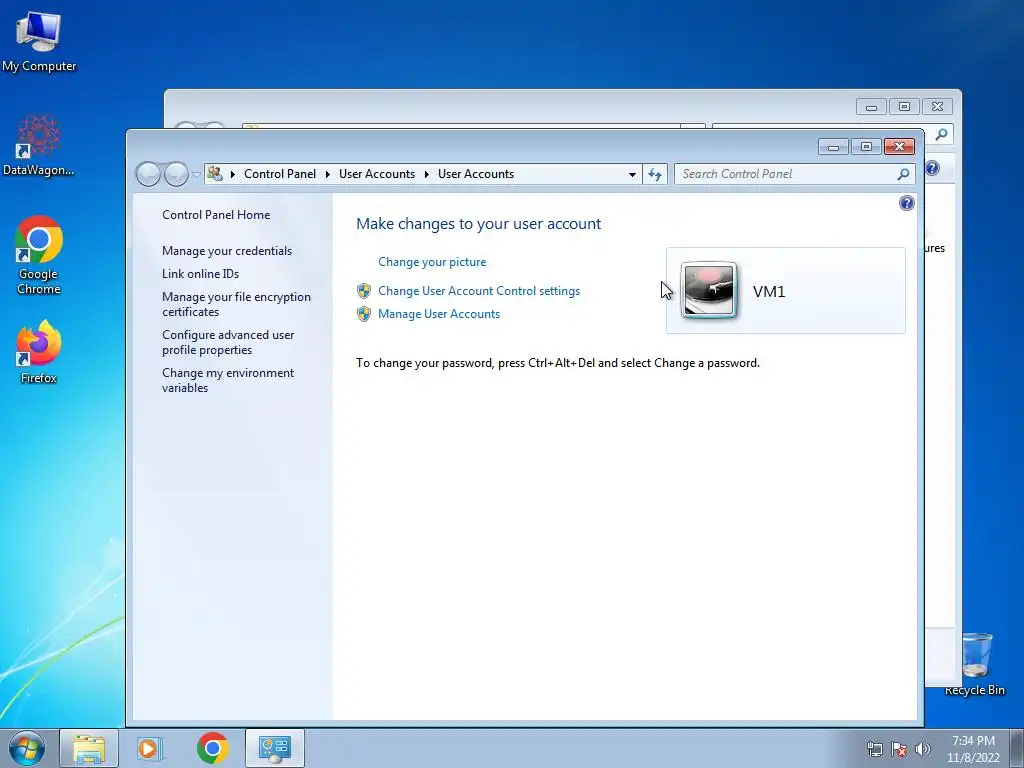Open Link online IDs
1024x768 pixels.
tap(200, 274)
